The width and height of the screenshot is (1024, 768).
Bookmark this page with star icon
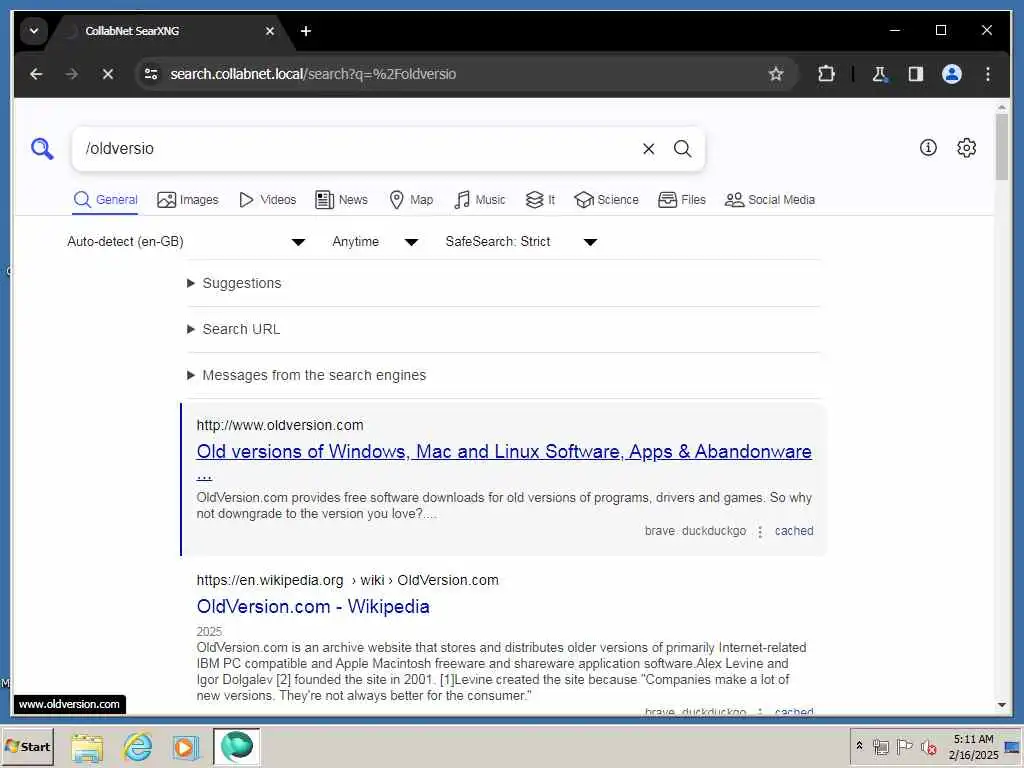point(776,74)
